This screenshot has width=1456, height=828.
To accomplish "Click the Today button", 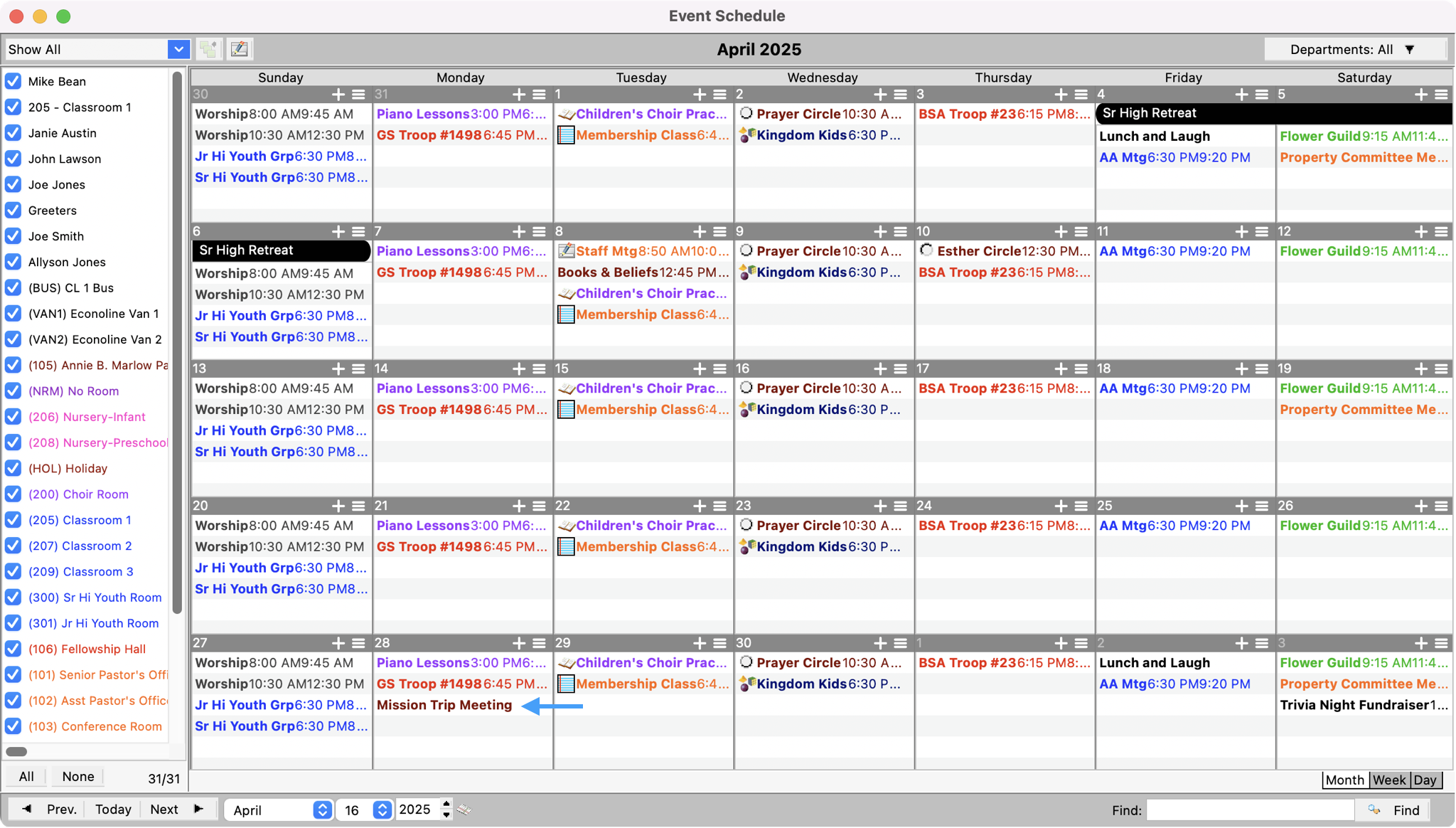I will click(x=113, y=809).
